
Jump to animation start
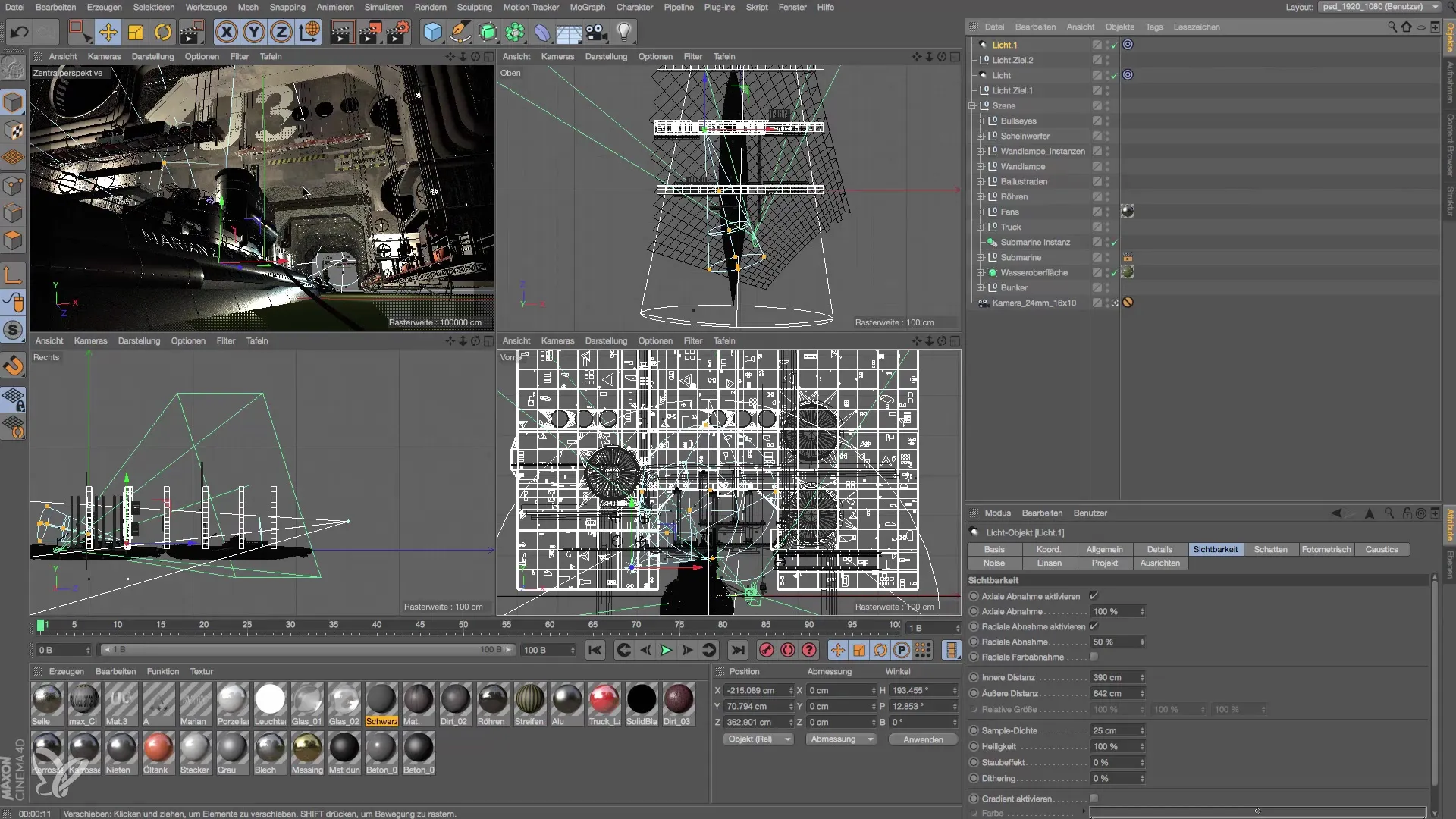click(595, 650)
